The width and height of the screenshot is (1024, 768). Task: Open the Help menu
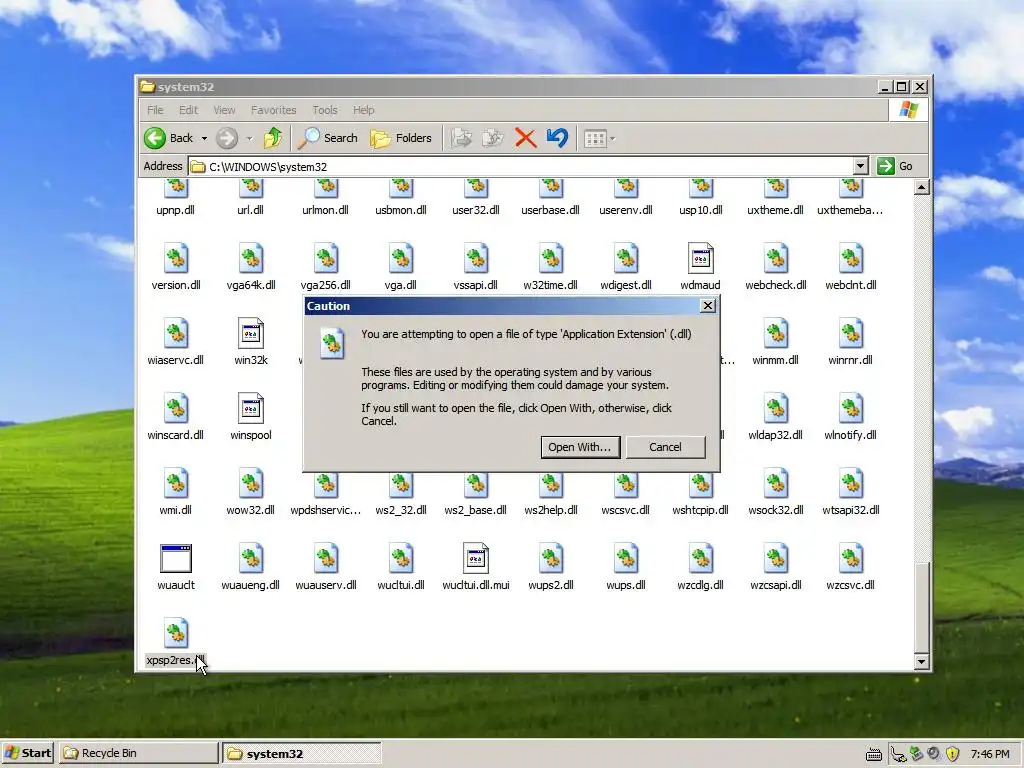[x=364, y=110]
